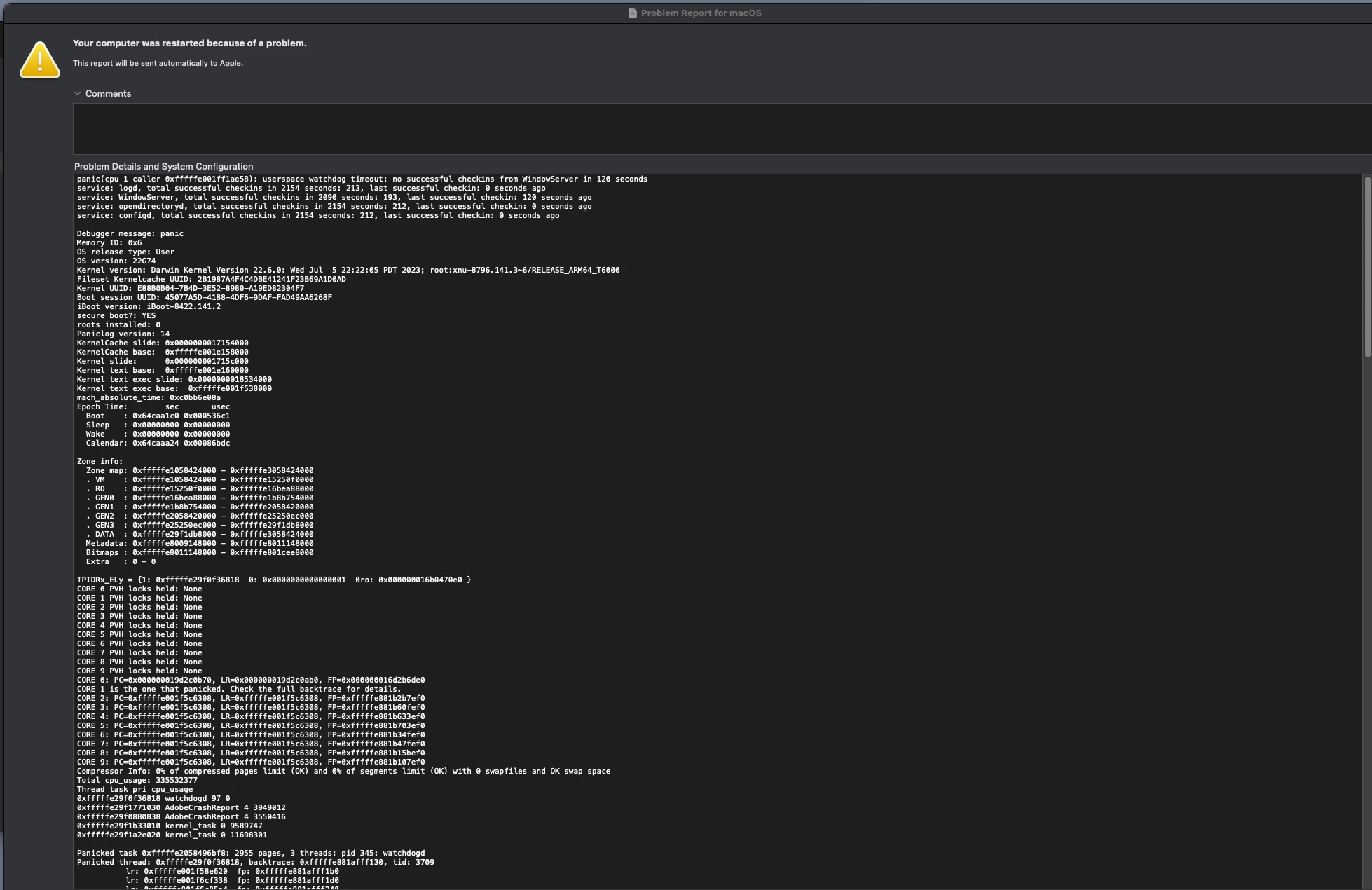
Task: Click the Darwin Kernel Version line
Action: tap(348, 270)
